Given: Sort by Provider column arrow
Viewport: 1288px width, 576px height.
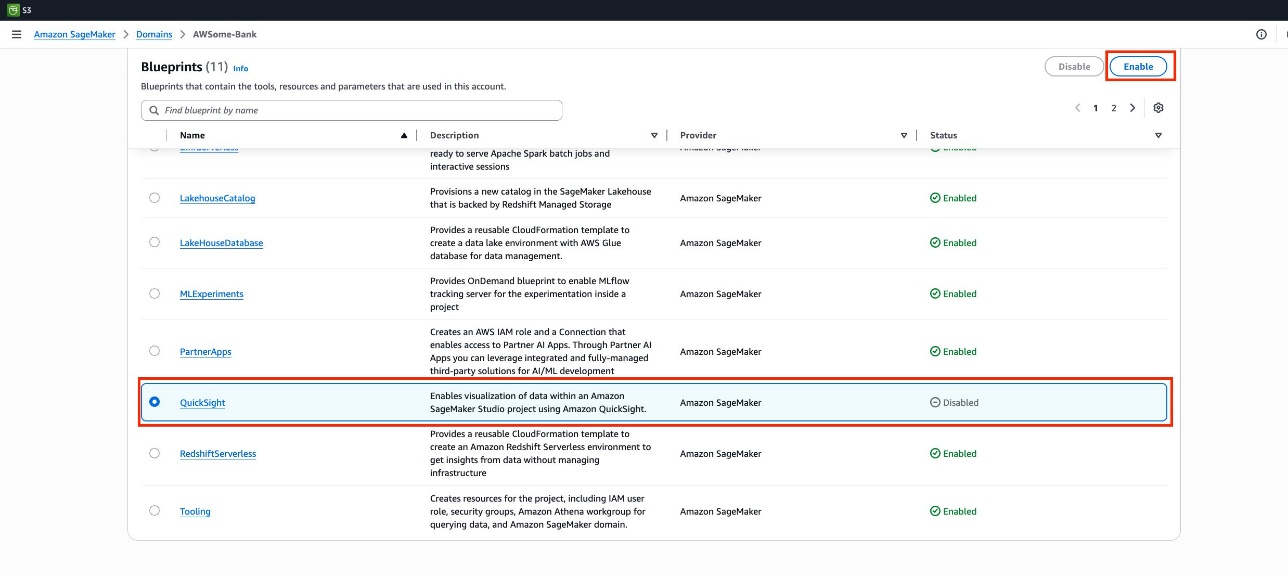Looking at the screenshot, I should point(904,135).
